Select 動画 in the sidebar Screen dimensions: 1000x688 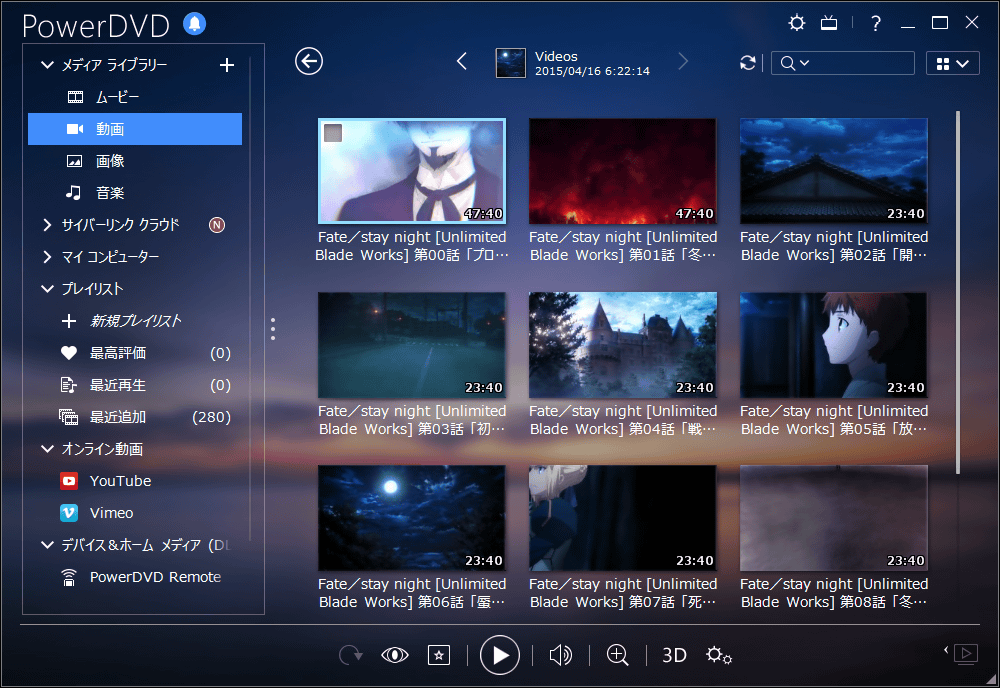[x=135, y=129]
